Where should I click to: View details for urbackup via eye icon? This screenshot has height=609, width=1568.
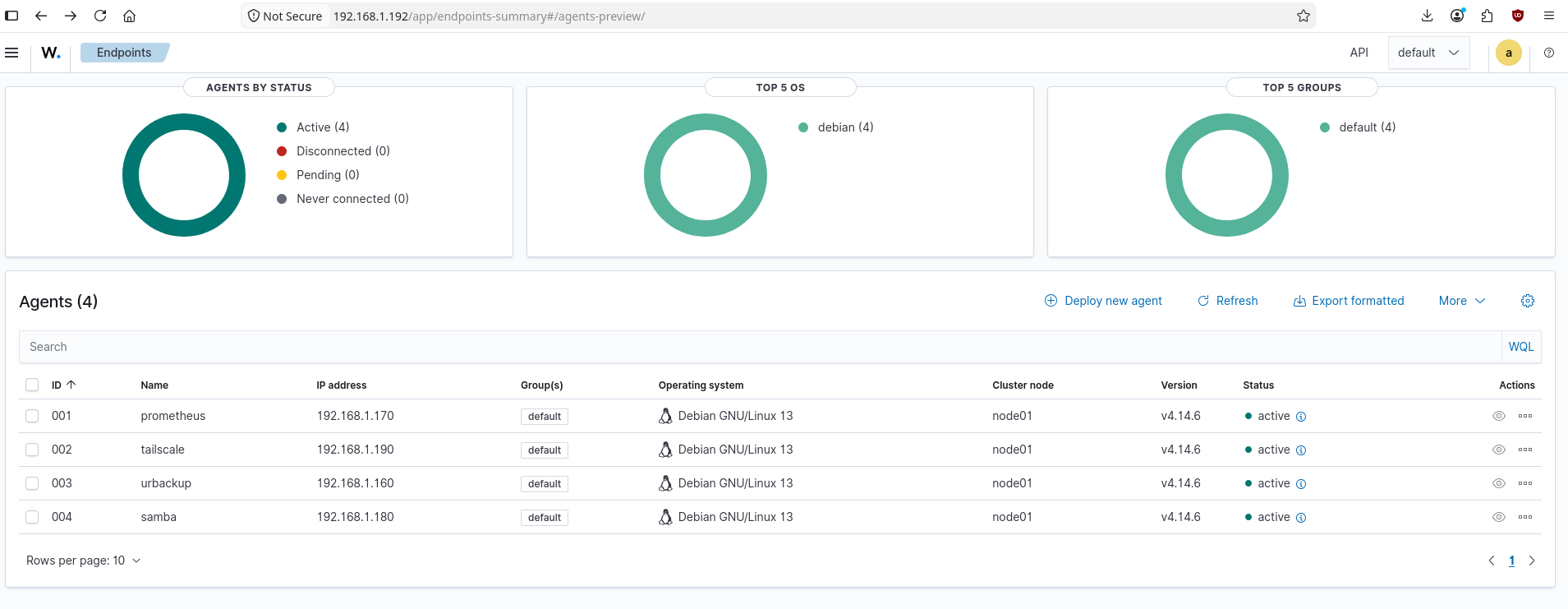[x=1499, y=483]
